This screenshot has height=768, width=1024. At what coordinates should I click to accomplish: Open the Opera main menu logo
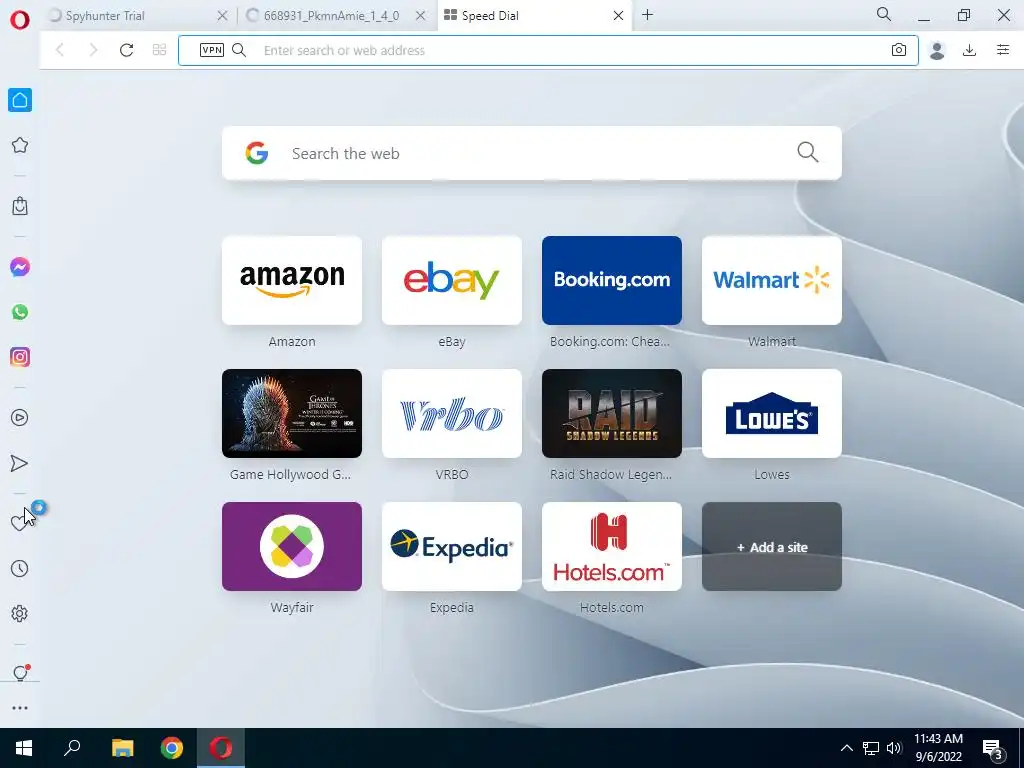point(20,20)
